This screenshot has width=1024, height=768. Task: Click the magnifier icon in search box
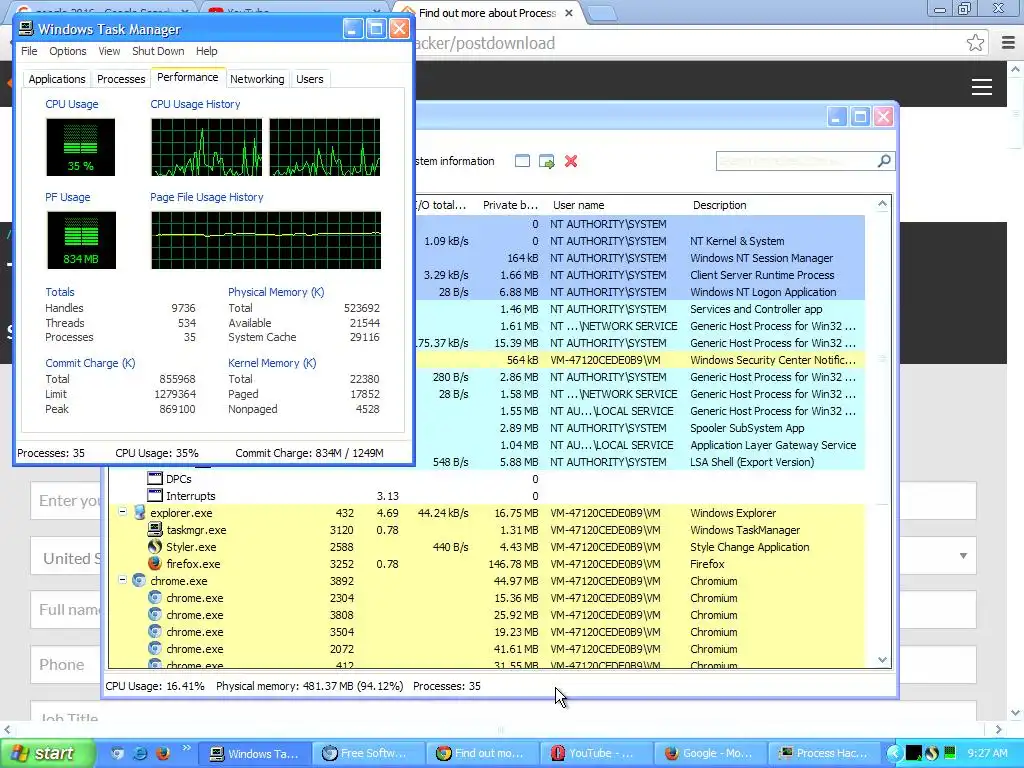click(x=884, y=161)
